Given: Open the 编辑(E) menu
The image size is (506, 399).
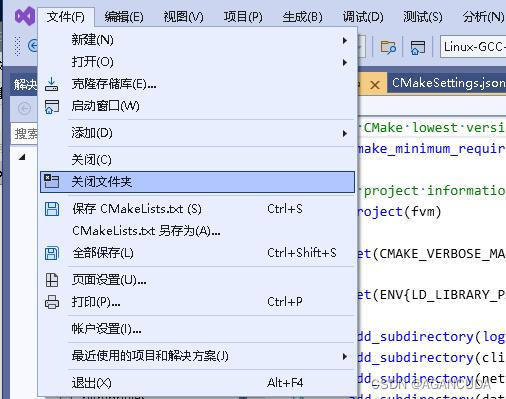Looking at the screenshot, I should (x=124, y=17).
